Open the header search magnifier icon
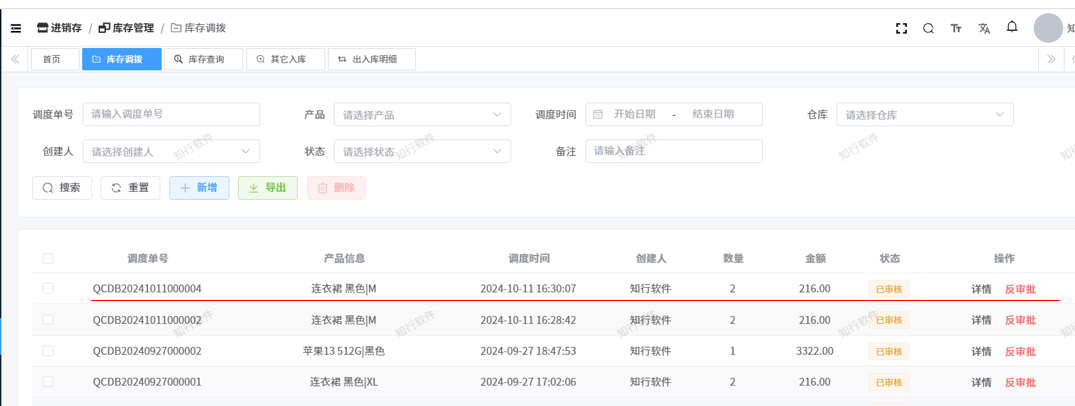The width and height of the screenshot is (1075, 406). pyautogui.click(x=928, y=28)
